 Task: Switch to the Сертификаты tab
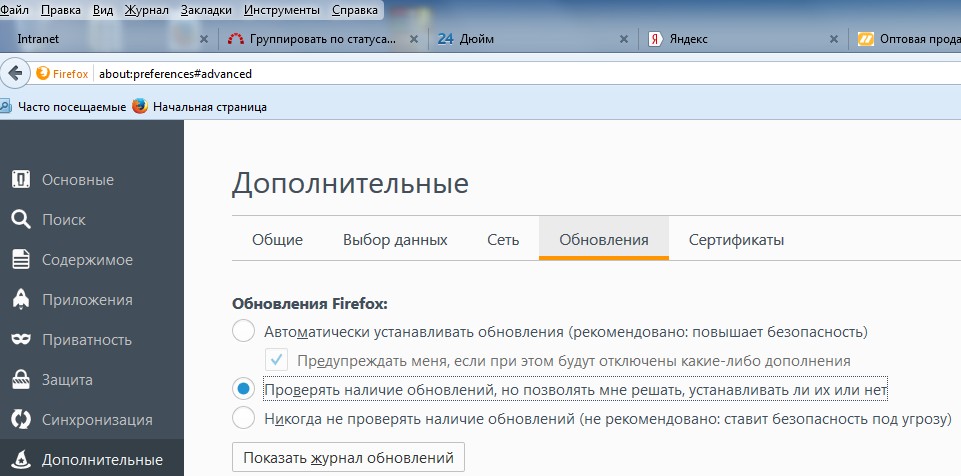(736, 240)
